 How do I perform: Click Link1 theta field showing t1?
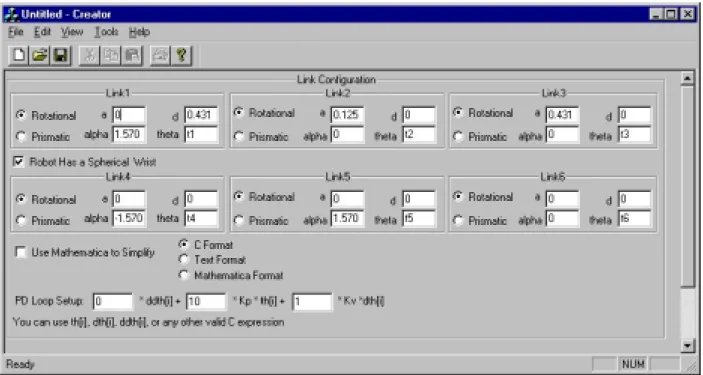(201, 134)
